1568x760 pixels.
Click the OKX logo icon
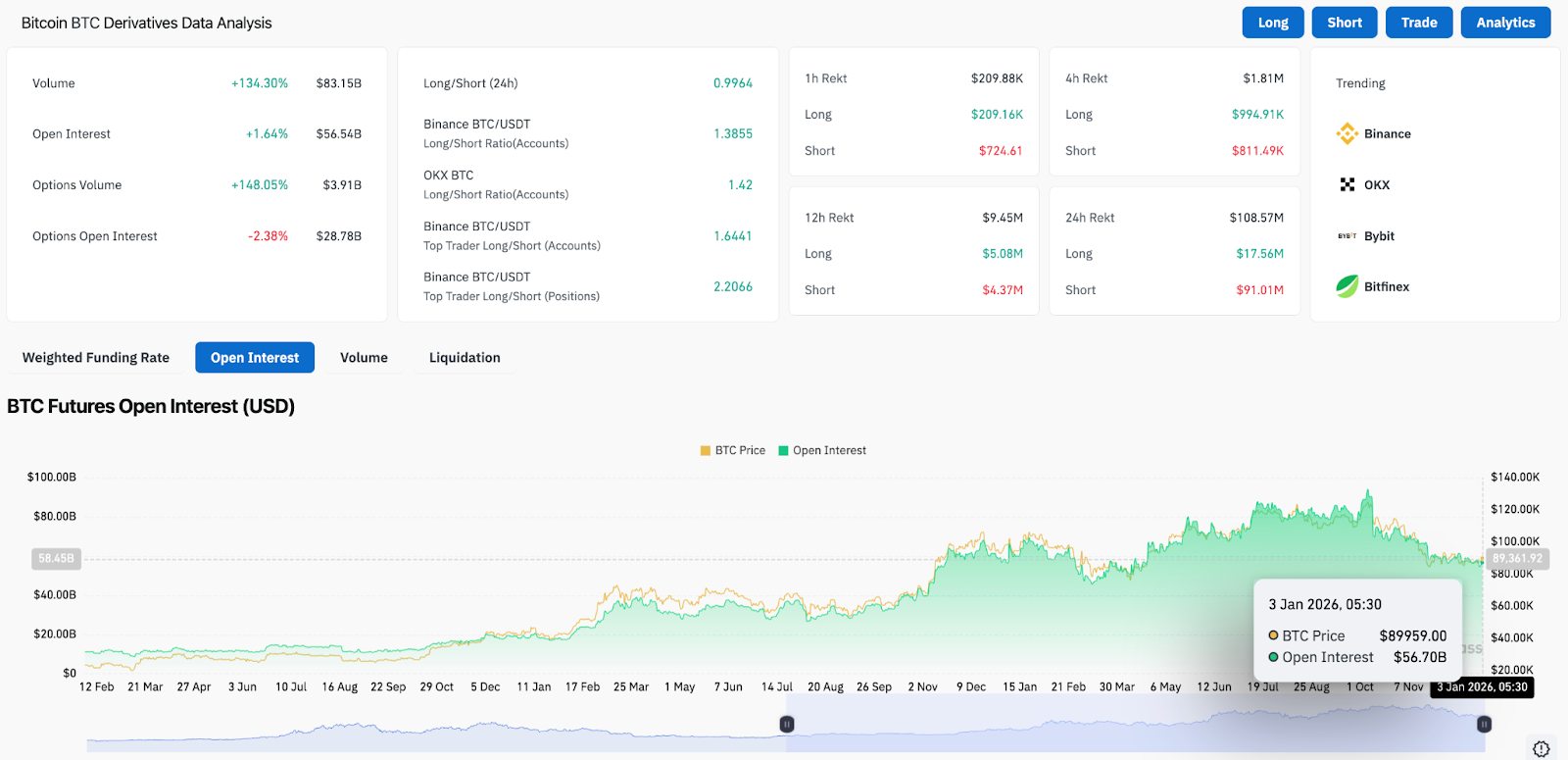(x=1347, y=184)
